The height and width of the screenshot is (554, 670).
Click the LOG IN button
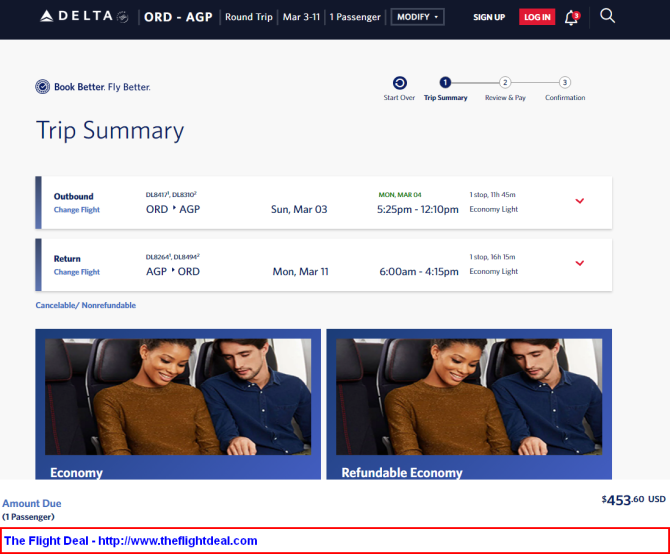pyautogui.click(x=537, y=17)
